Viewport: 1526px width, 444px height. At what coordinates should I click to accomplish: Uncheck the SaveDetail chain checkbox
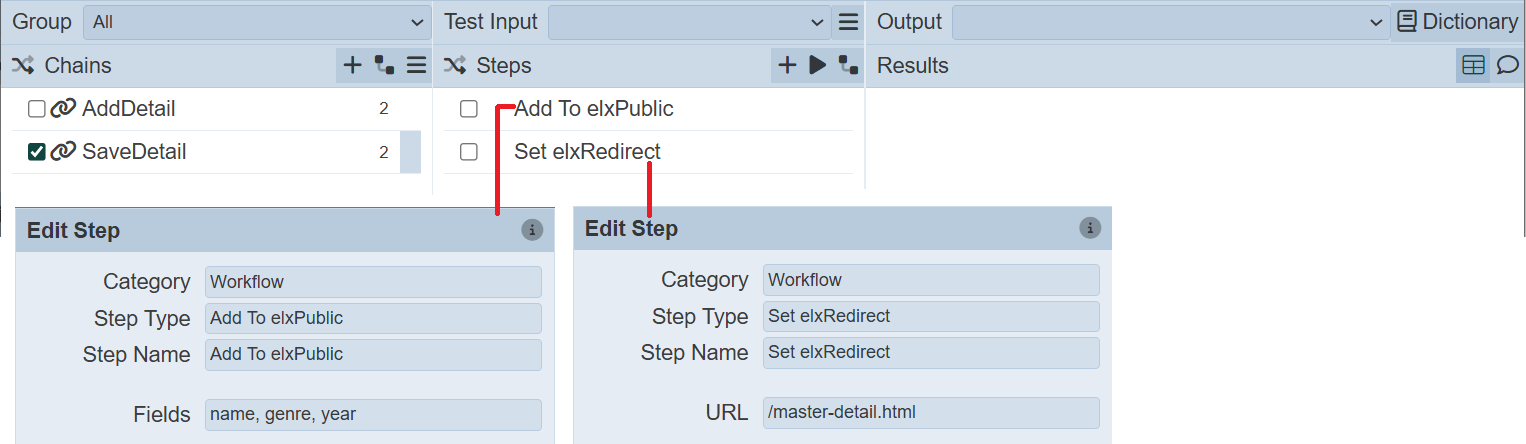(x=37, y=152)
